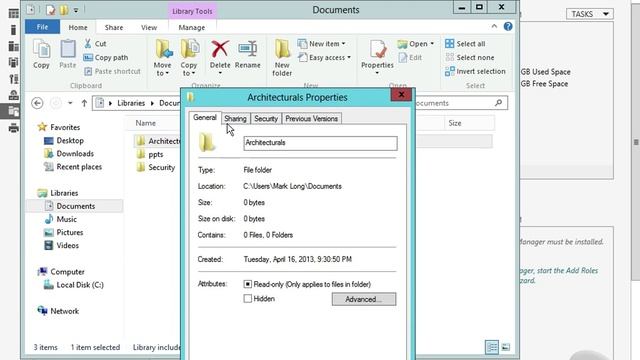Image resolution: width=640 pixels, height=360 pixels.
Task: Expand the Easy access dropdown
Action: click(324, 58)
